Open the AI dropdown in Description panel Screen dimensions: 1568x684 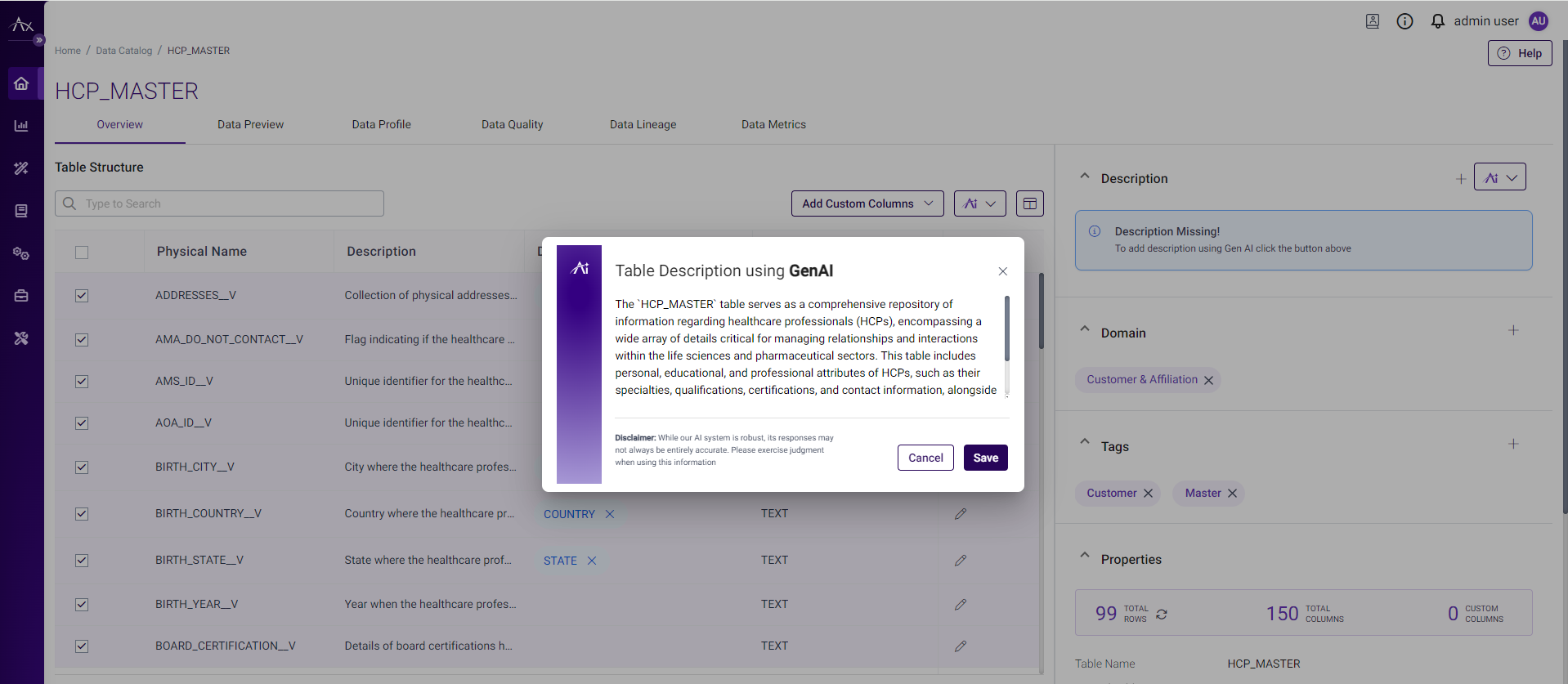coord(1499,177)
